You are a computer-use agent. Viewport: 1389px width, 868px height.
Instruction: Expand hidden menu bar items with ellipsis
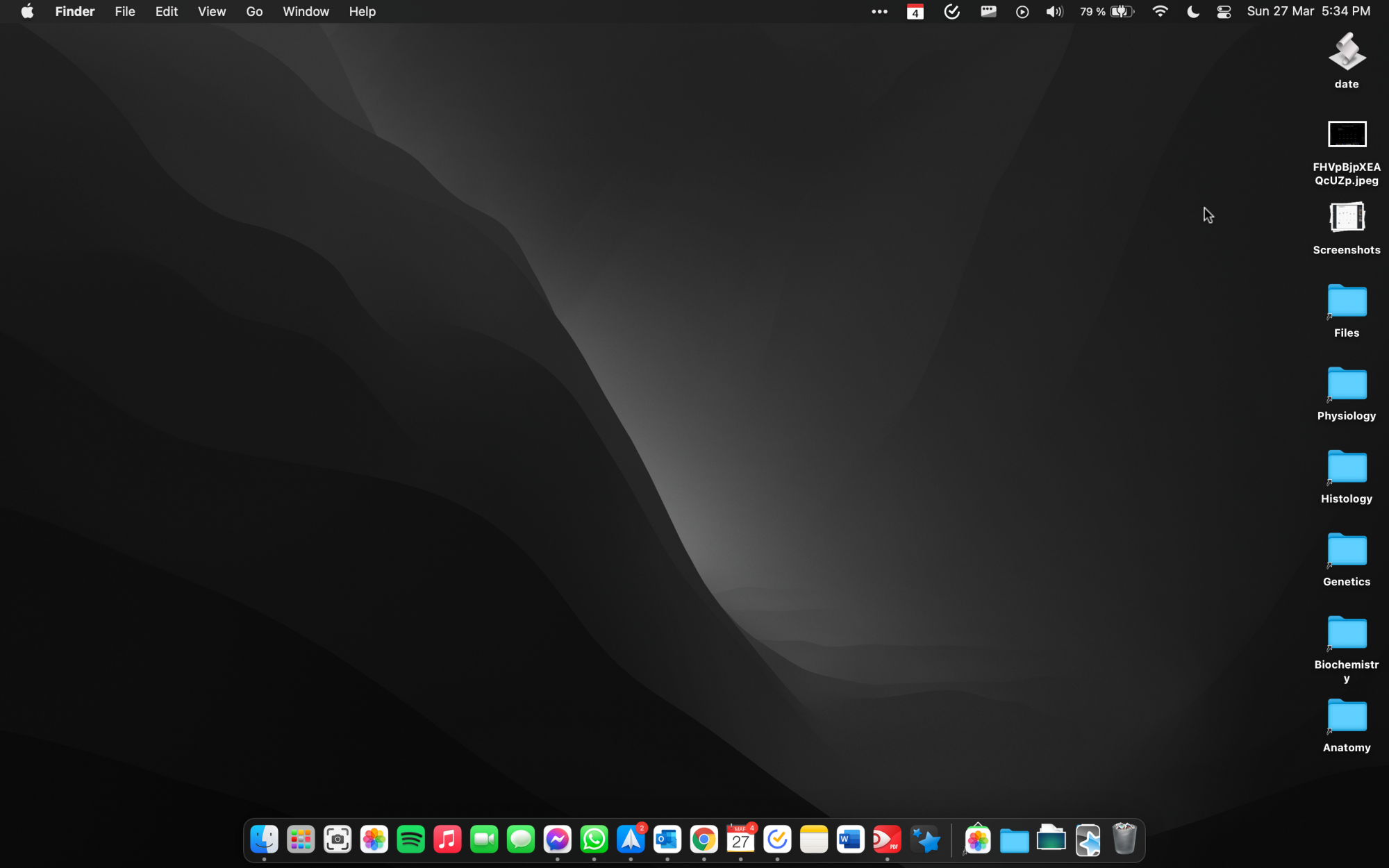(879, 12)
